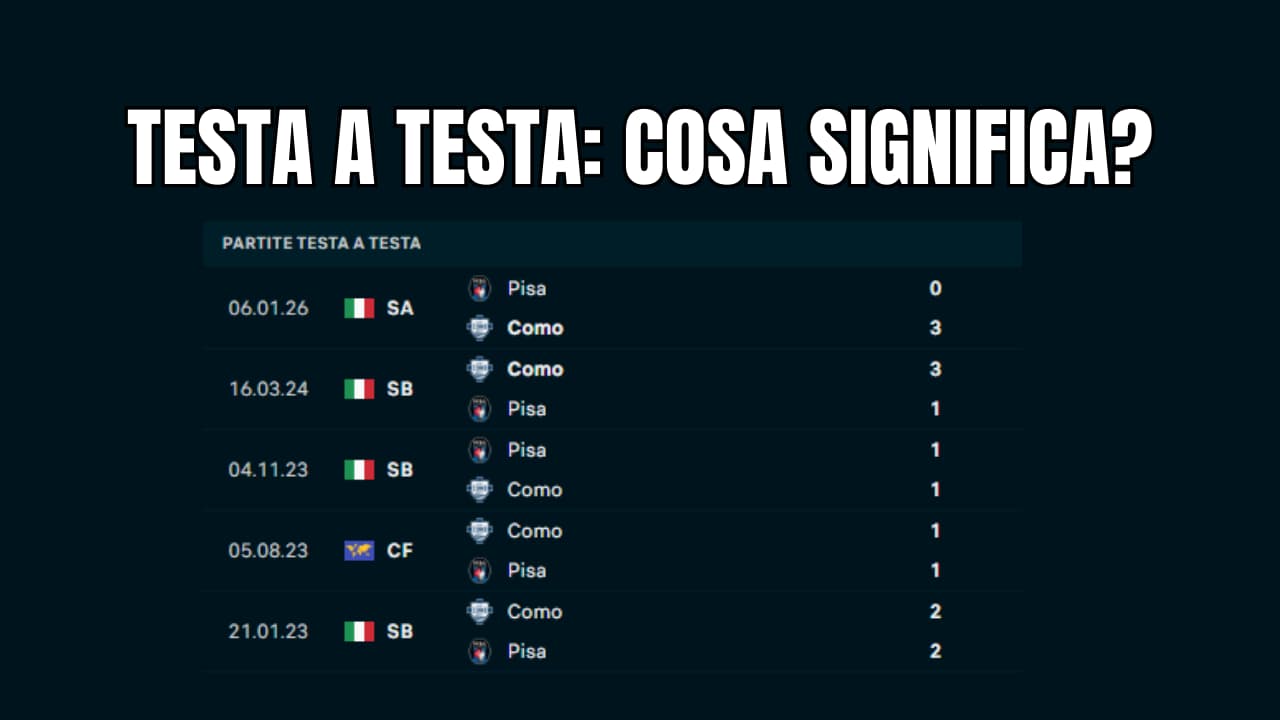This screenshot has height=720, width=1280.
Task: Open the Como team name in the 06.01.26 match
Action: click(535, 328)
